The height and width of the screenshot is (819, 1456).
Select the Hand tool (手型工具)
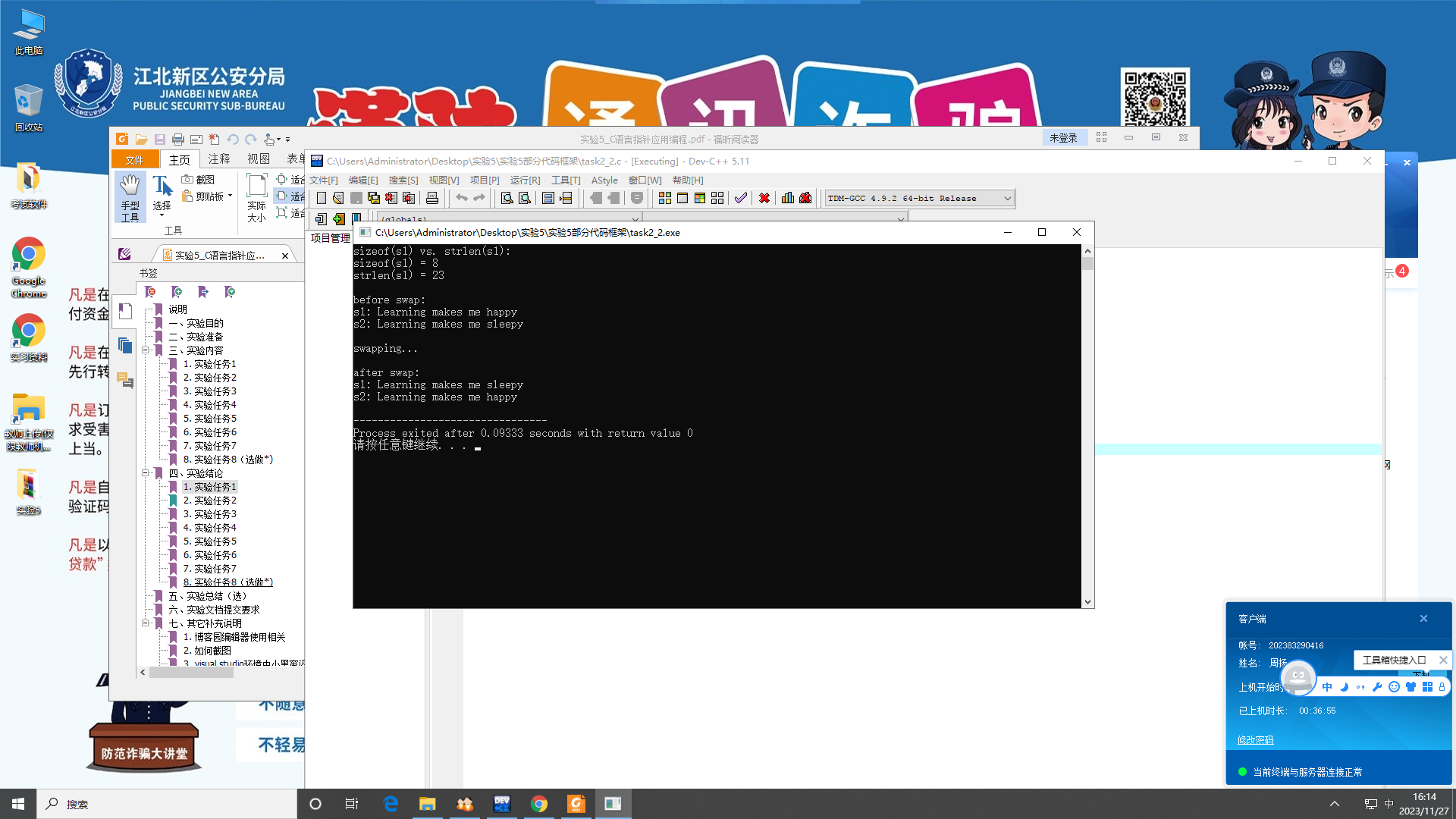click(130, 196)
